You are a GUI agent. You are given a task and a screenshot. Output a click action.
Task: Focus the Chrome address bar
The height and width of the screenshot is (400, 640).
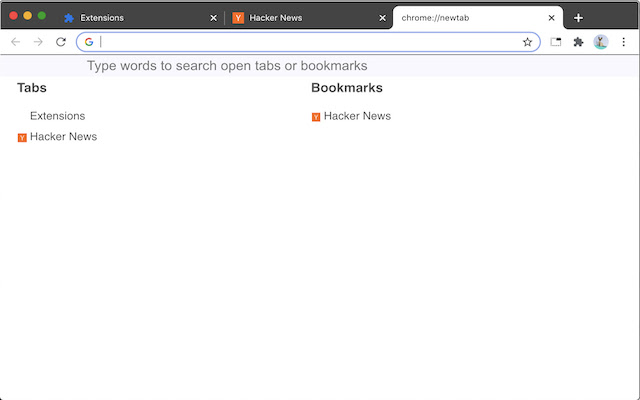[300, 42]
